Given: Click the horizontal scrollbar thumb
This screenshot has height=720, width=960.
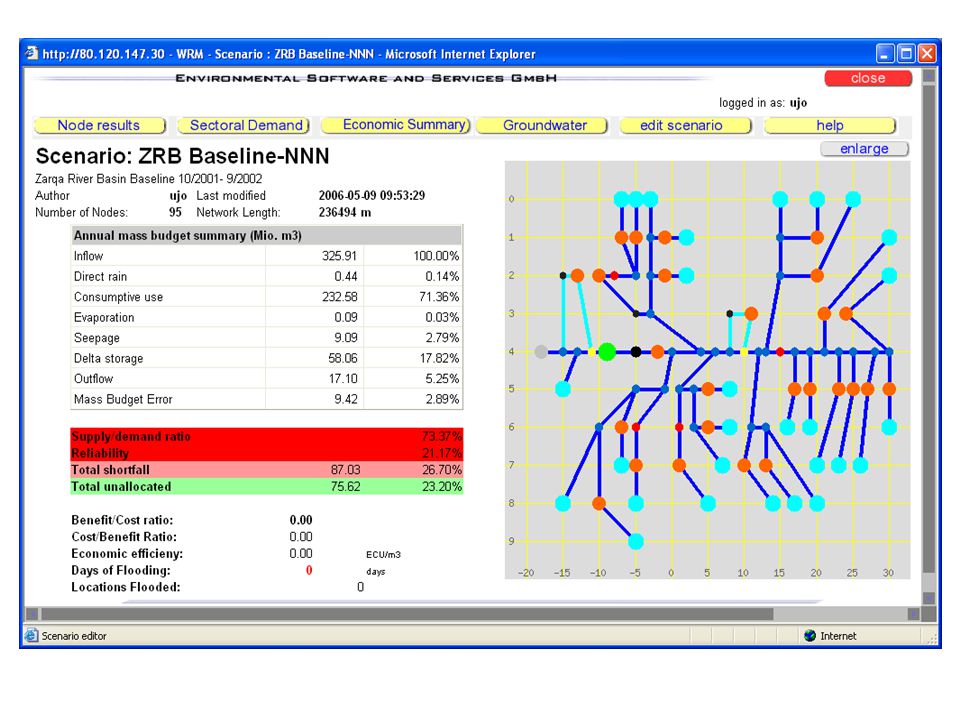Looking at the screenshot, I should point(407,613).
